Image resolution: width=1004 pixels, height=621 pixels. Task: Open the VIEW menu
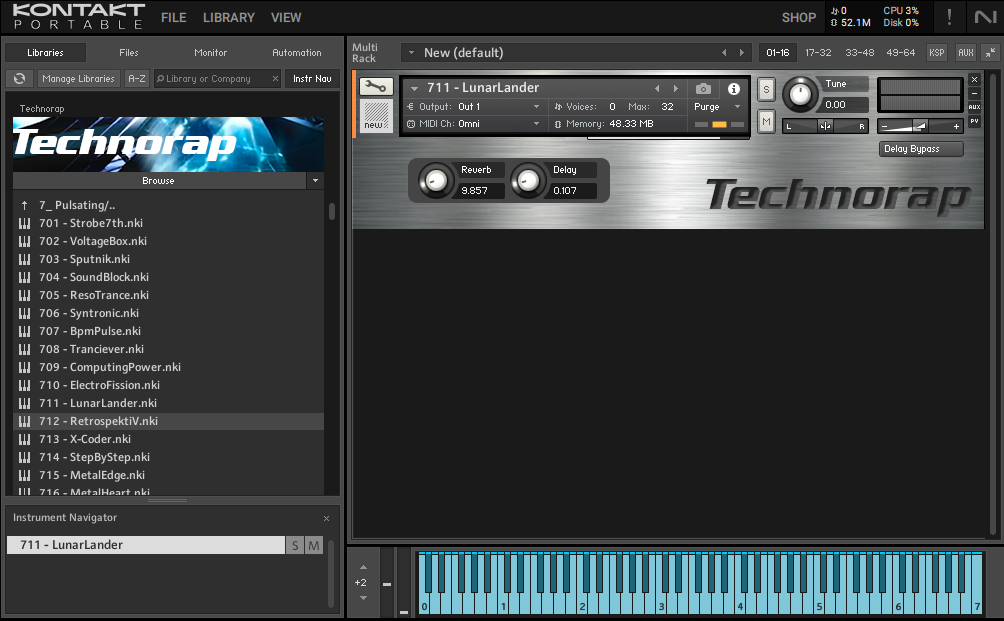click(286, 17)
